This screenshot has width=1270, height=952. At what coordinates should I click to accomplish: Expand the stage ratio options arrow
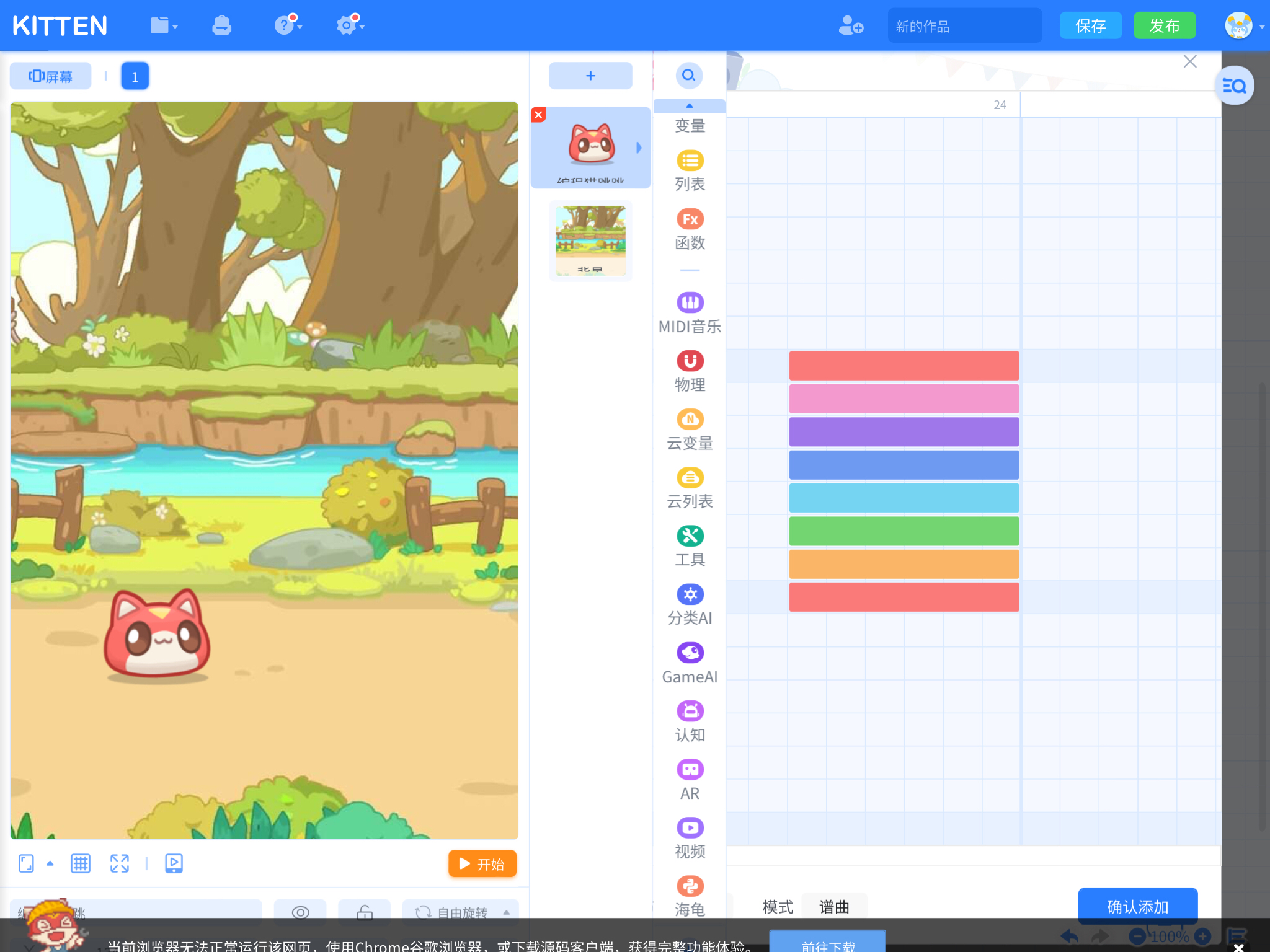point(50,863)
